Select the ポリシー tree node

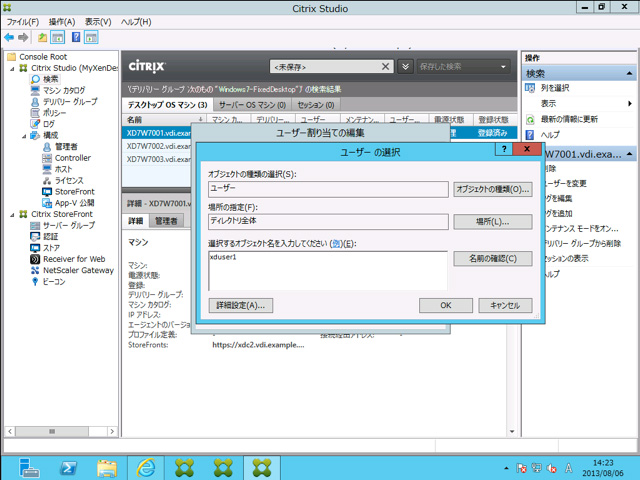pos(54,113)
